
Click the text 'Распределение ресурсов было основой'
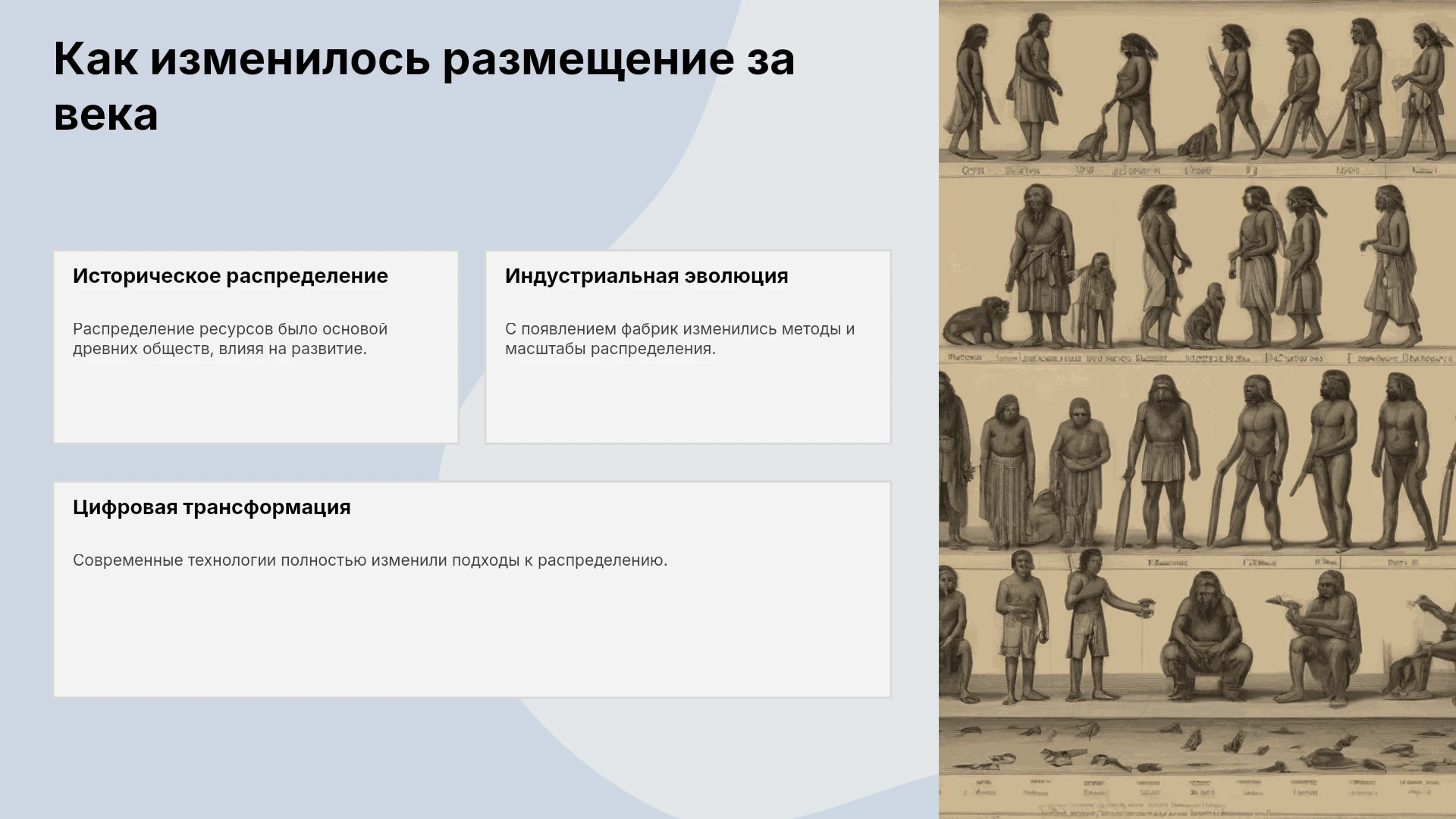pos(230,329)
